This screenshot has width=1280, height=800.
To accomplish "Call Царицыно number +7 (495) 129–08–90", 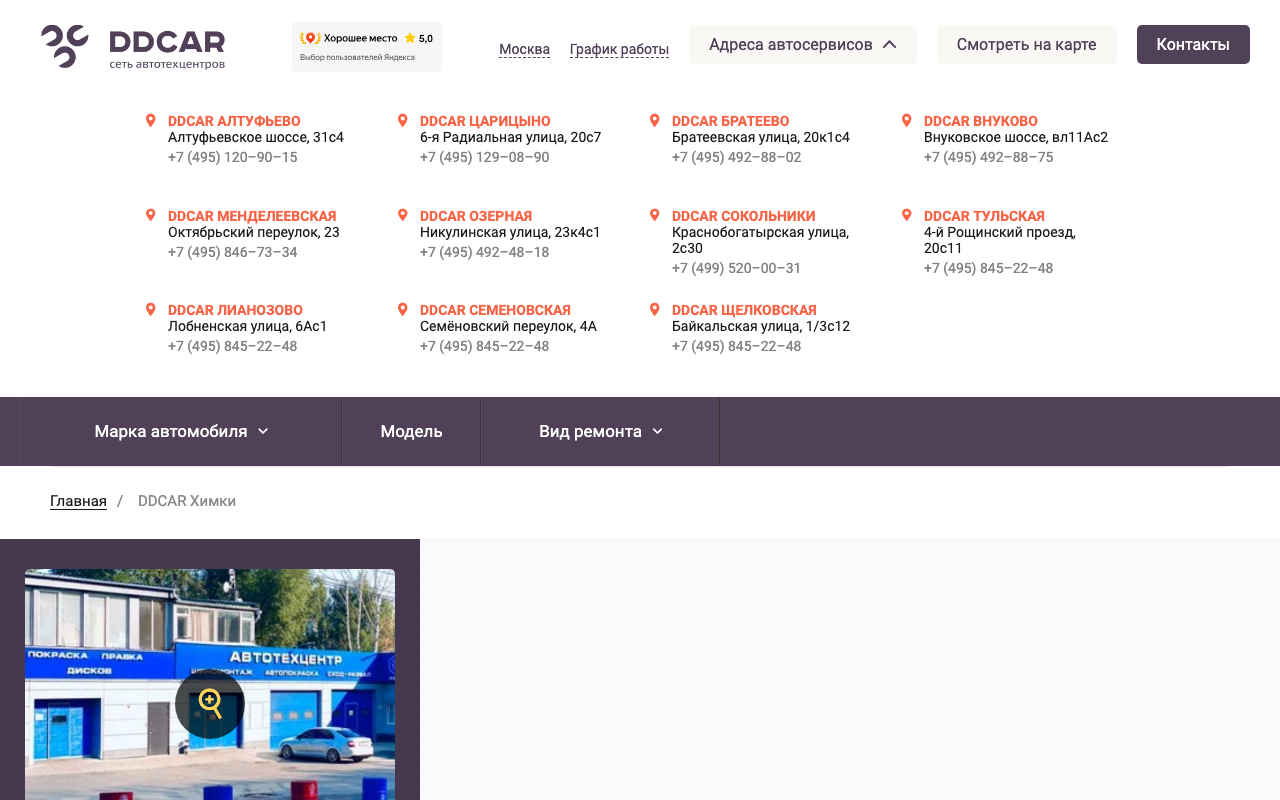I will click(x=485, y=157).
